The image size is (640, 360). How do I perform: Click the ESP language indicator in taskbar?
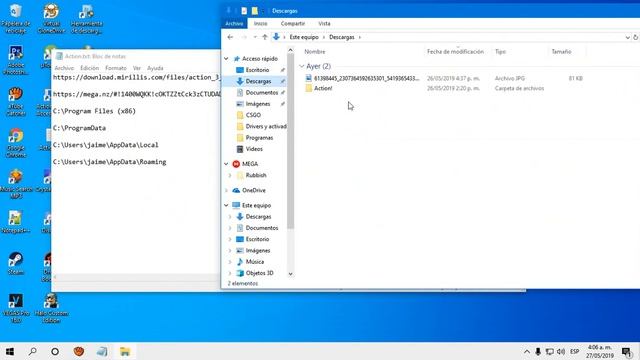tap(575, 351)
